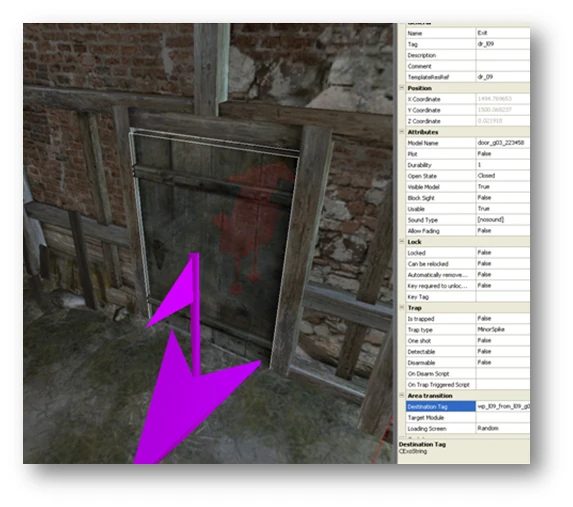Open the Open State dropdown 'Closed'
Viewport: 573px width, 507px height.
pos(503,176)
